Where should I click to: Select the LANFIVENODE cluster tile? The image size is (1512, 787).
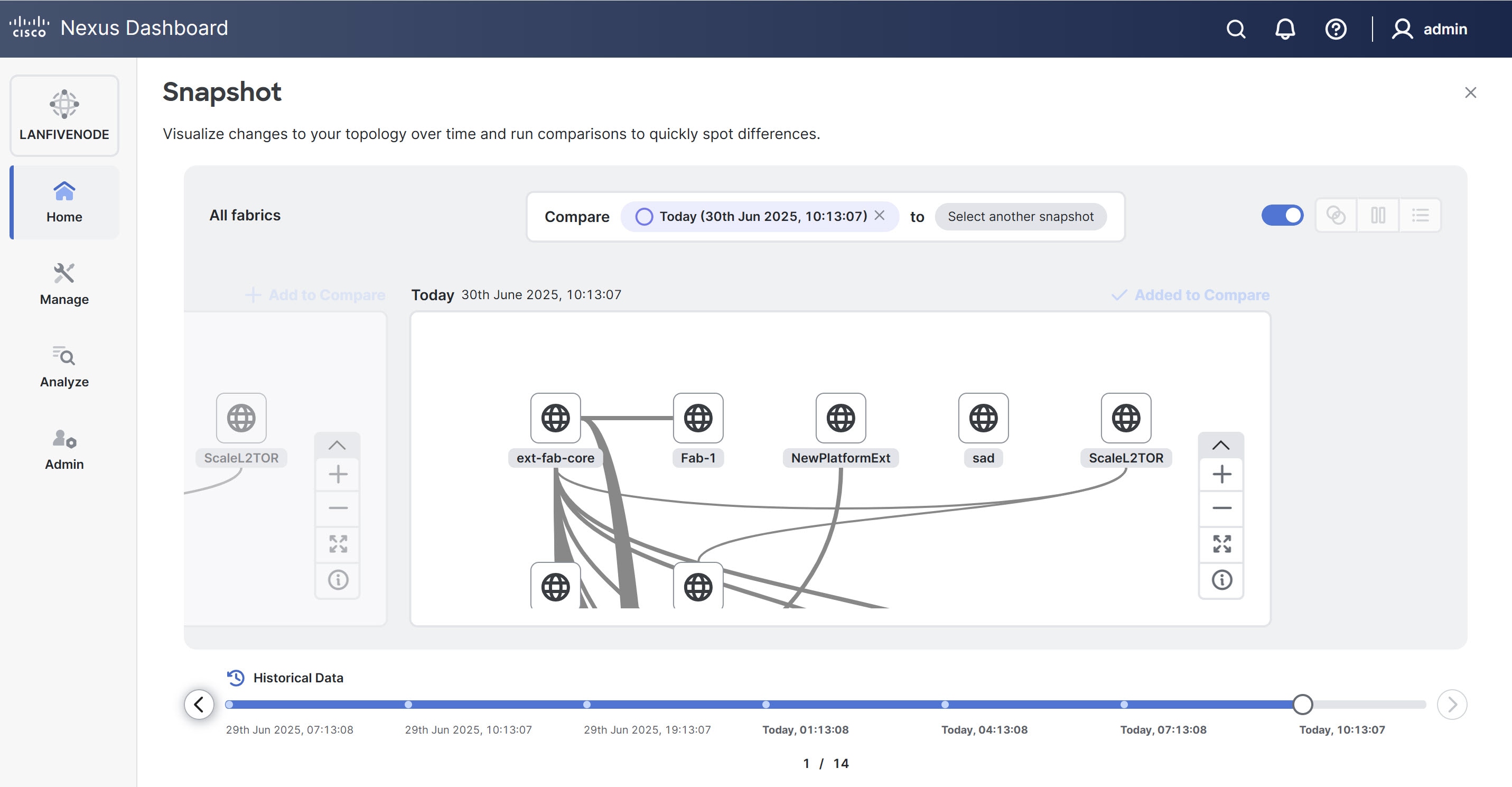point(64,116)
